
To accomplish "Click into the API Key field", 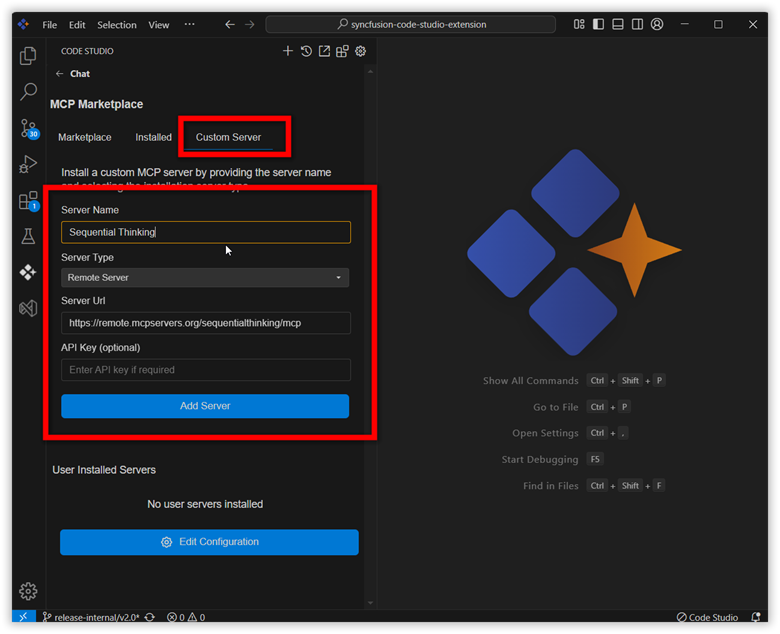I will click(x=205, y=370).
